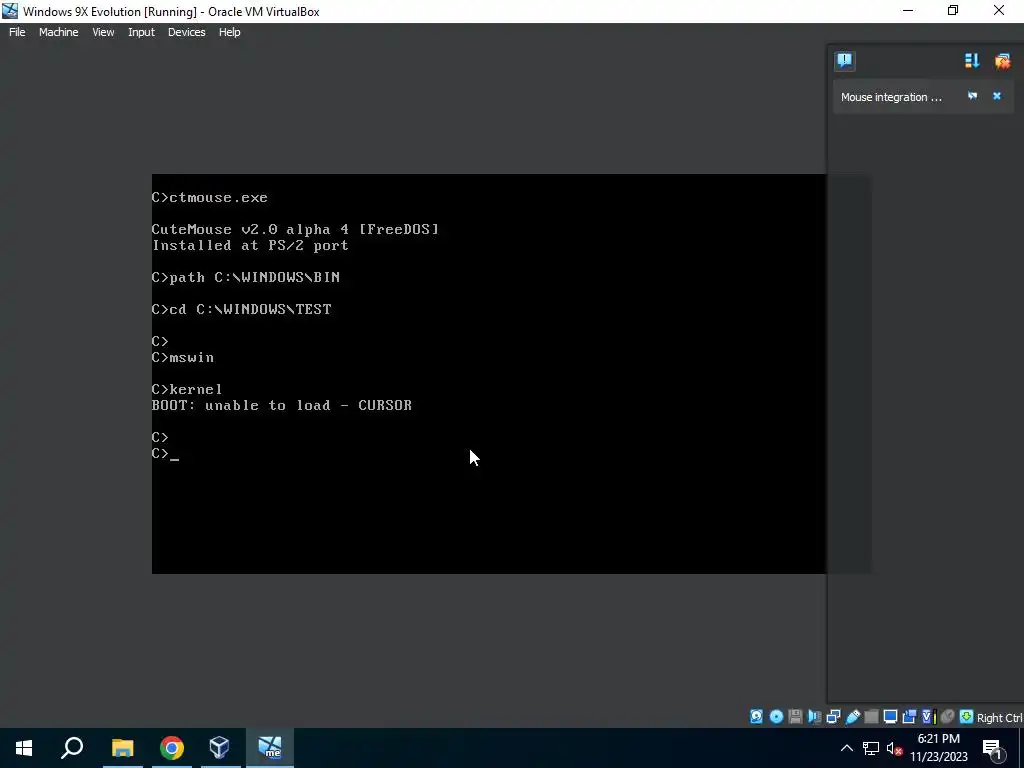Open the taskbar clock and date
The height and width of the screenshot is (768, 1024).
pyautogui.click(x=938, y=748)
